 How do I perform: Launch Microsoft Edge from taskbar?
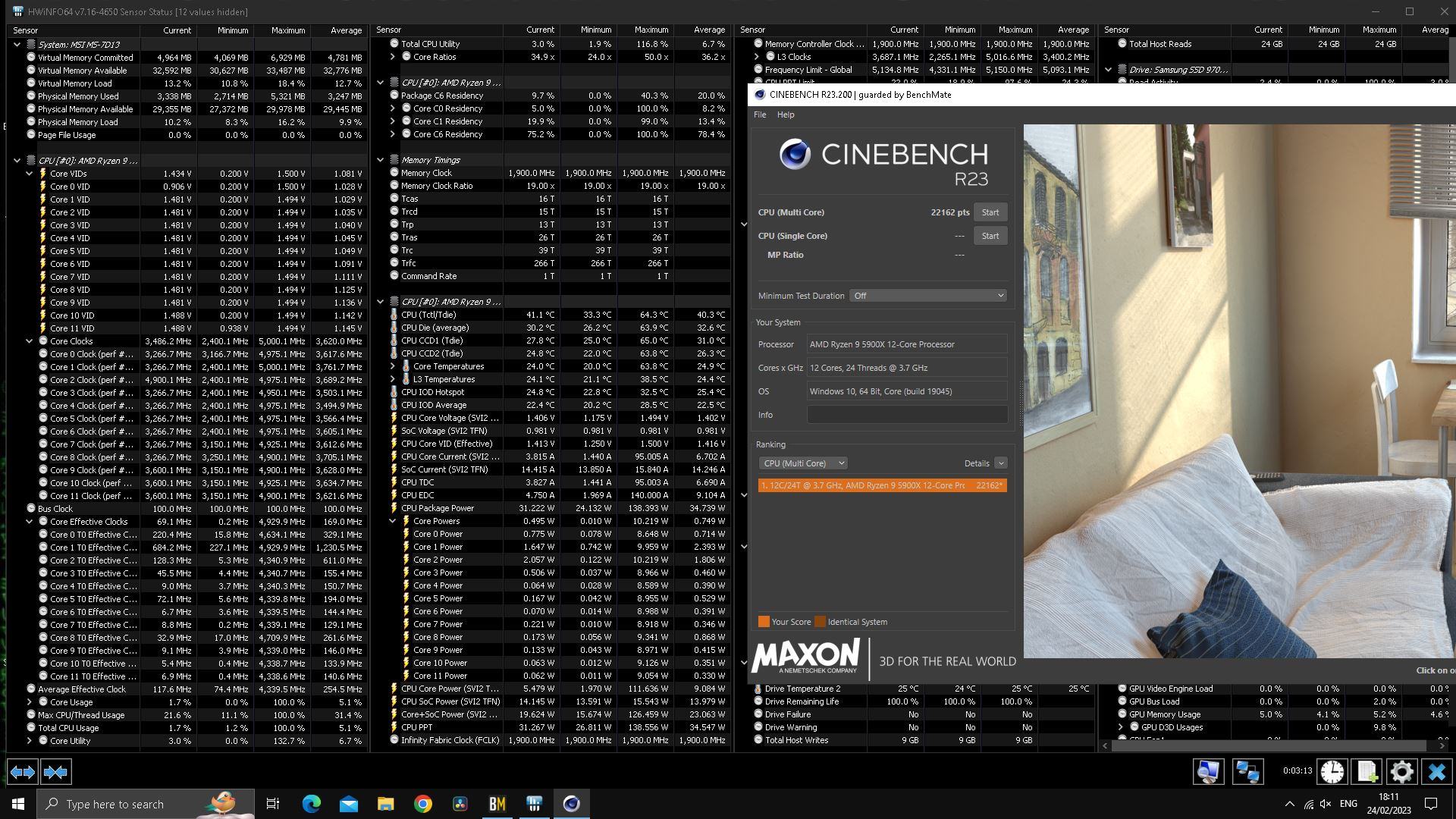[x=311, y=804]
